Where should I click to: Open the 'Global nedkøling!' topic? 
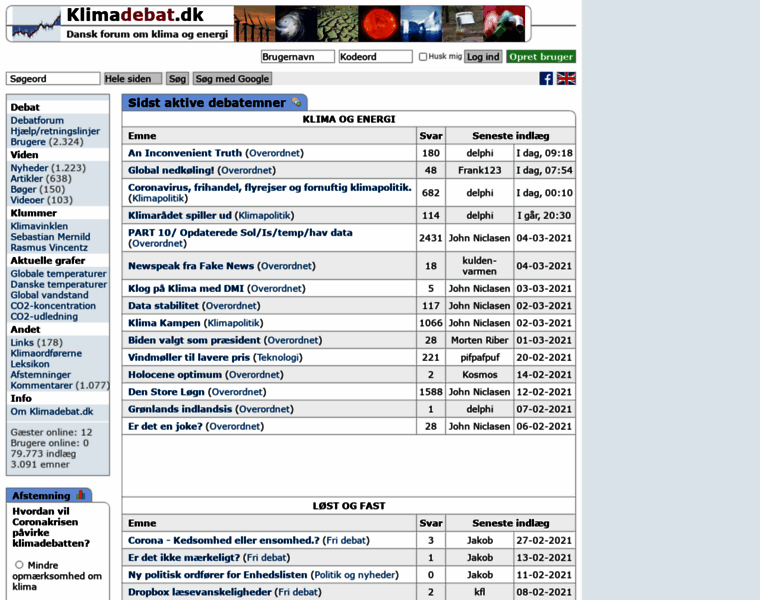click(171, 170)
